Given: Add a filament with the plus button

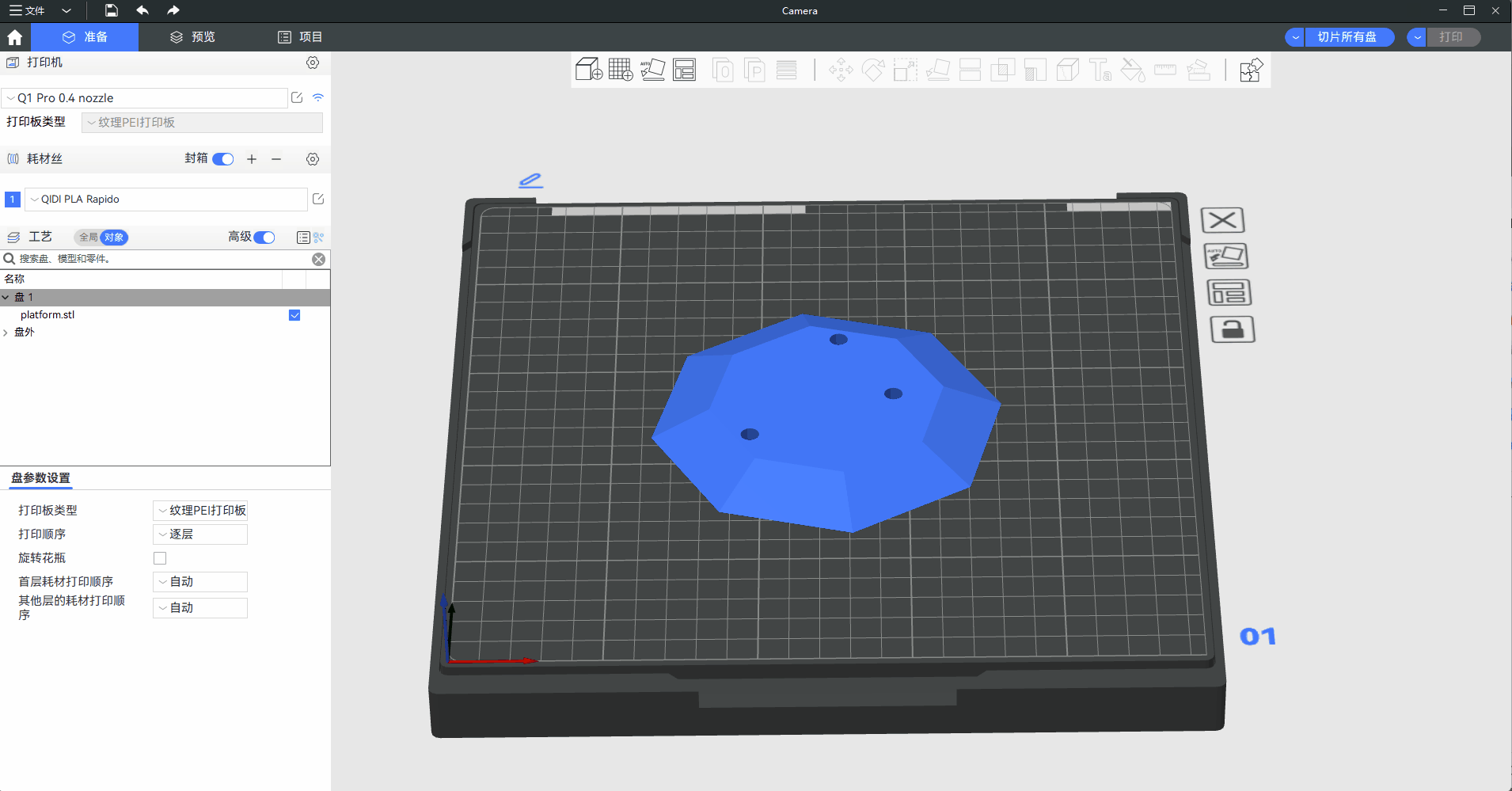Looking at the screenshot, I should pos(252,159).
